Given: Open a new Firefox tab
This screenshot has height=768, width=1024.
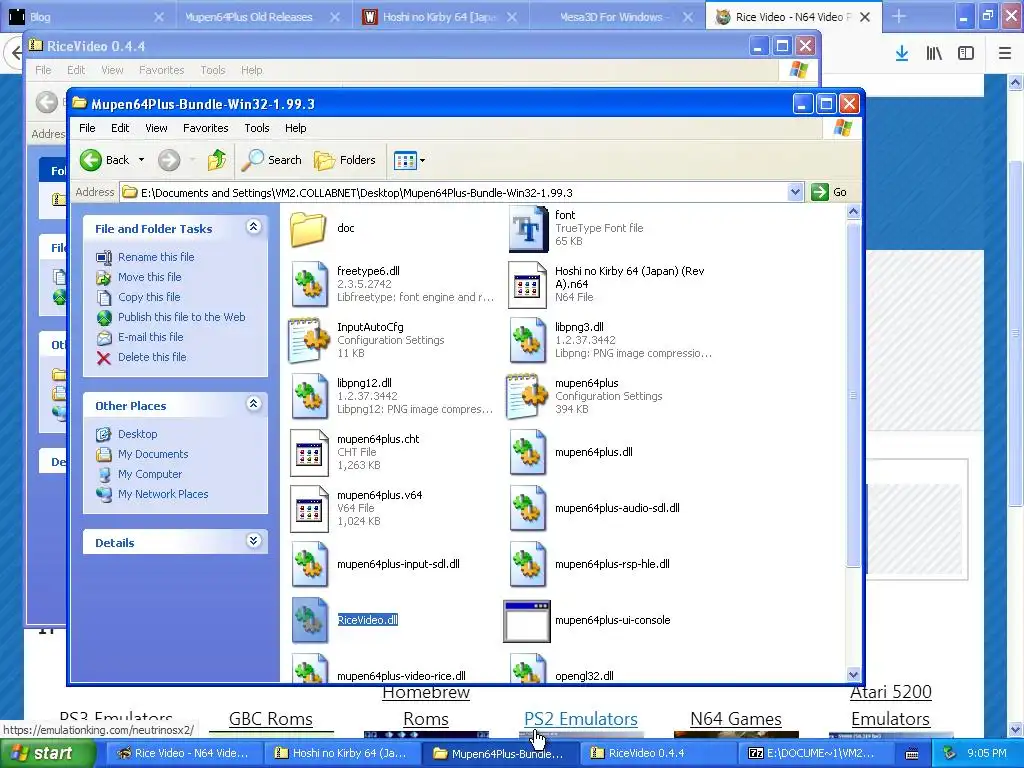Looking at the screenshot, I should 899,16.
